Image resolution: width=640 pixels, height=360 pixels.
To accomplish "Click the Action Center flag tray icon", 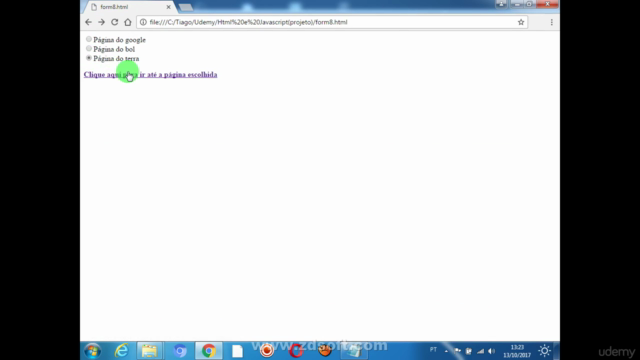I will [x=458, y=351].
